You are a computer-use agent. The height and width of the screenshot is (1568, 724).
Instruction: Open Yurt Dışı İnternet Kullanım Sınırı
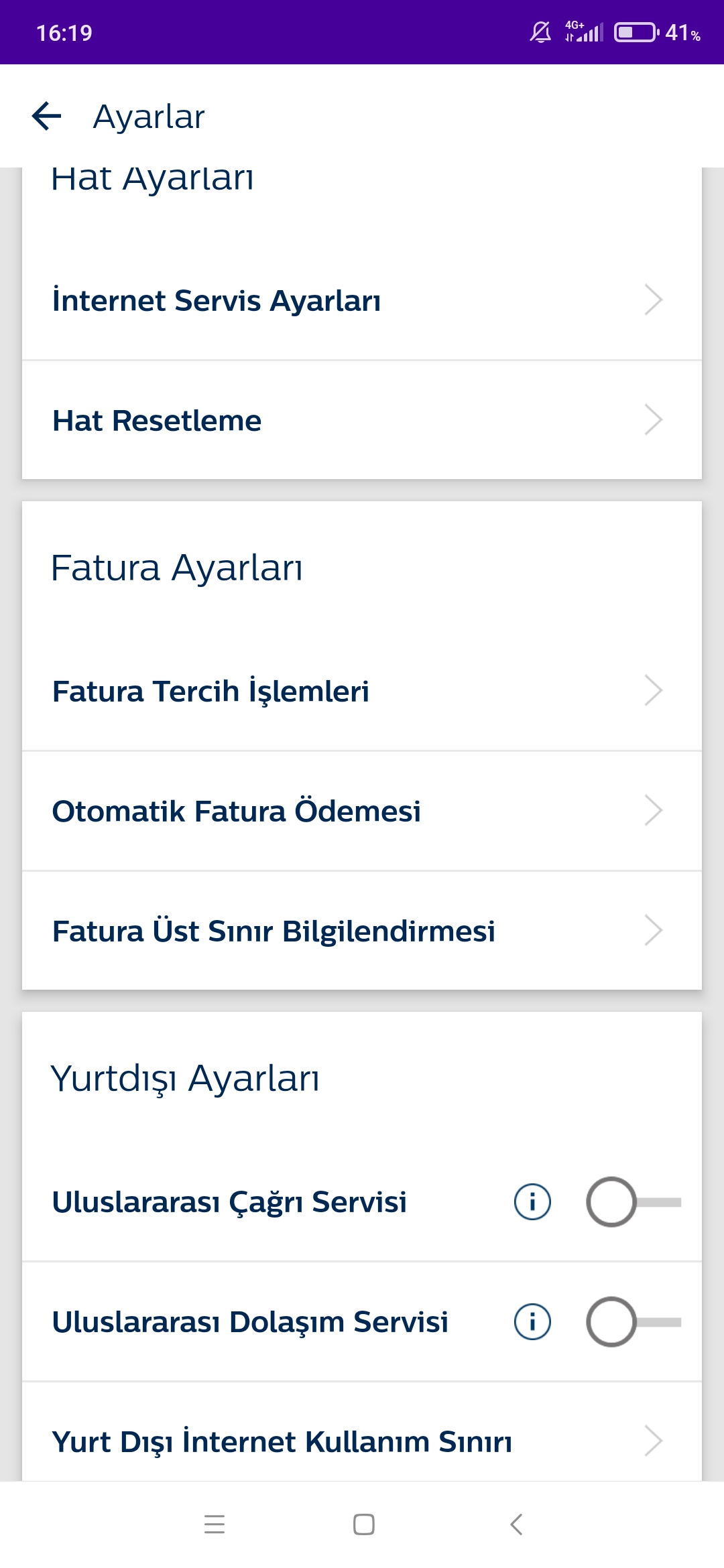282,1441
